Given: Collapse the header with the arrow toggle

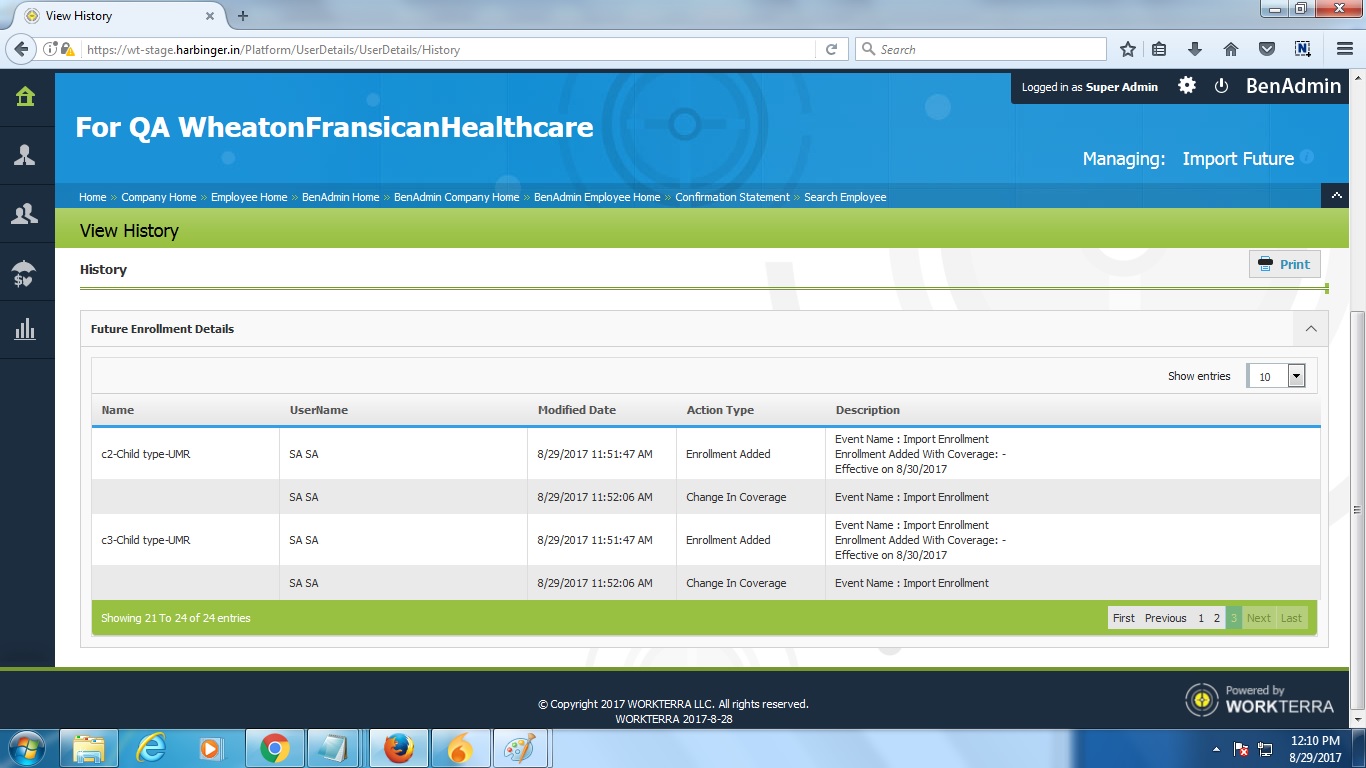Looking at the screenshot, I should (x=1335, y=196).
